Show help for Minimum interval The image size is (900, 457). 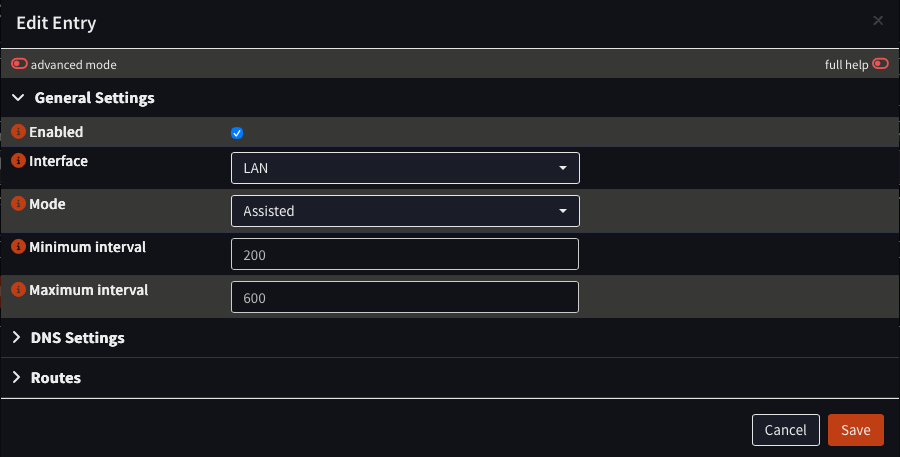[x=17, y=246]
